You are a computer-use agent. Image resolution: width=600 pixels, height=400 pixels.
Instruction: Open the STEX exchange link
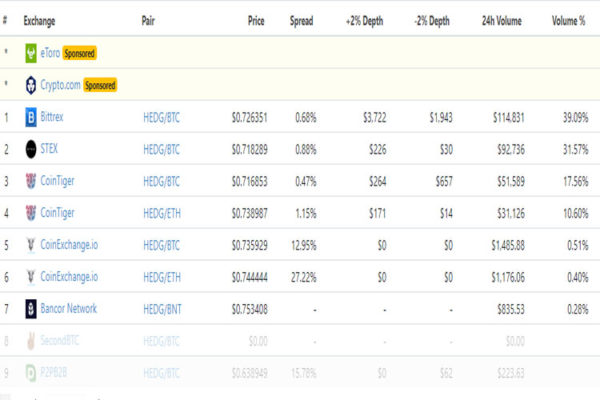(49, 149)
